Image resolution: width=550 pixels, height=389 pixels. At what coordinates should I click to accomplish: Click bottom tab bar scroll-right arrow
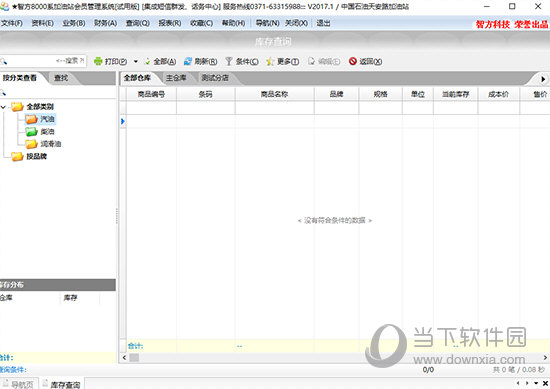point(527,383)
